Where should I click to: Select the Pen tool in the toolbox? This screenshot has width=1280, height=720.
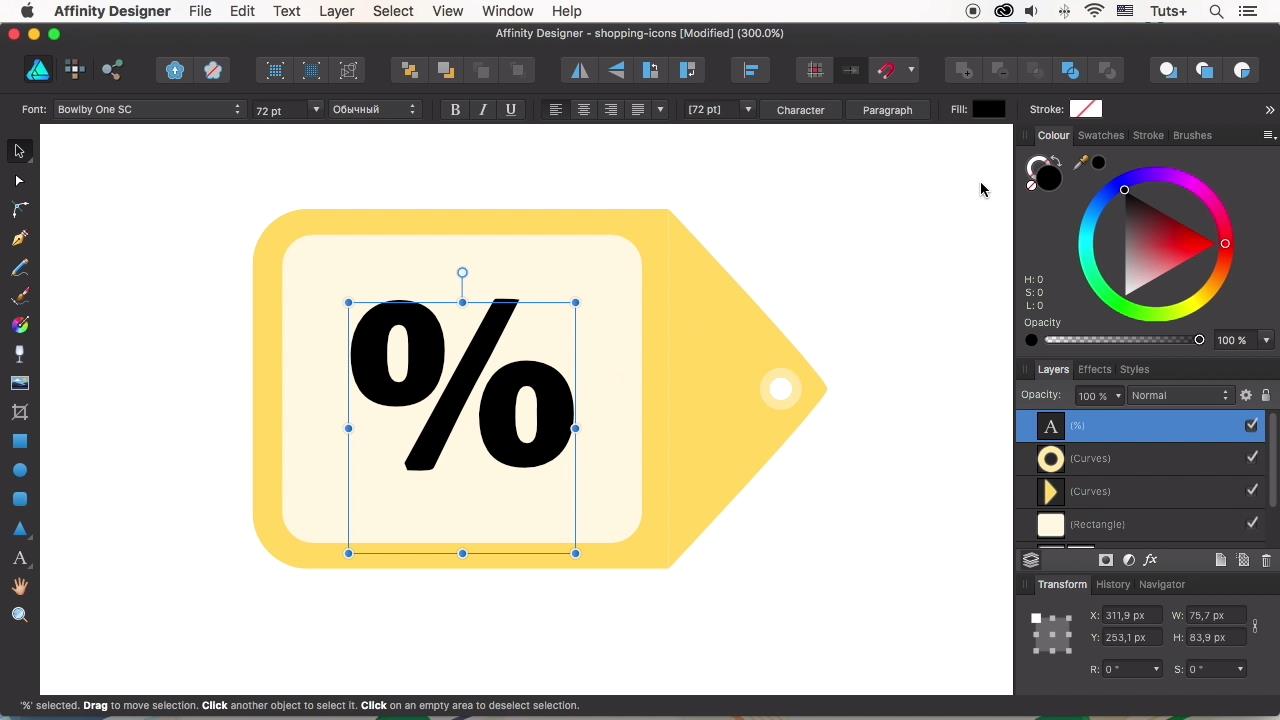point(19,238)
